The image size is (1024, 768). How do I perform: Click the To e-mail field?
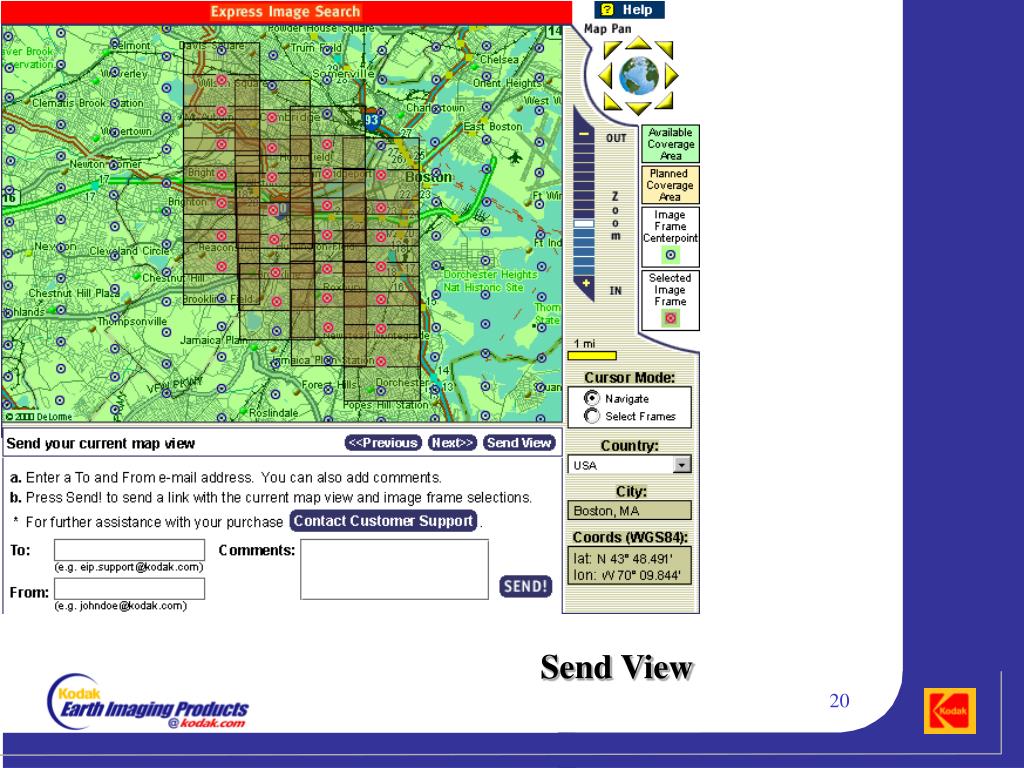click(129, 550)
